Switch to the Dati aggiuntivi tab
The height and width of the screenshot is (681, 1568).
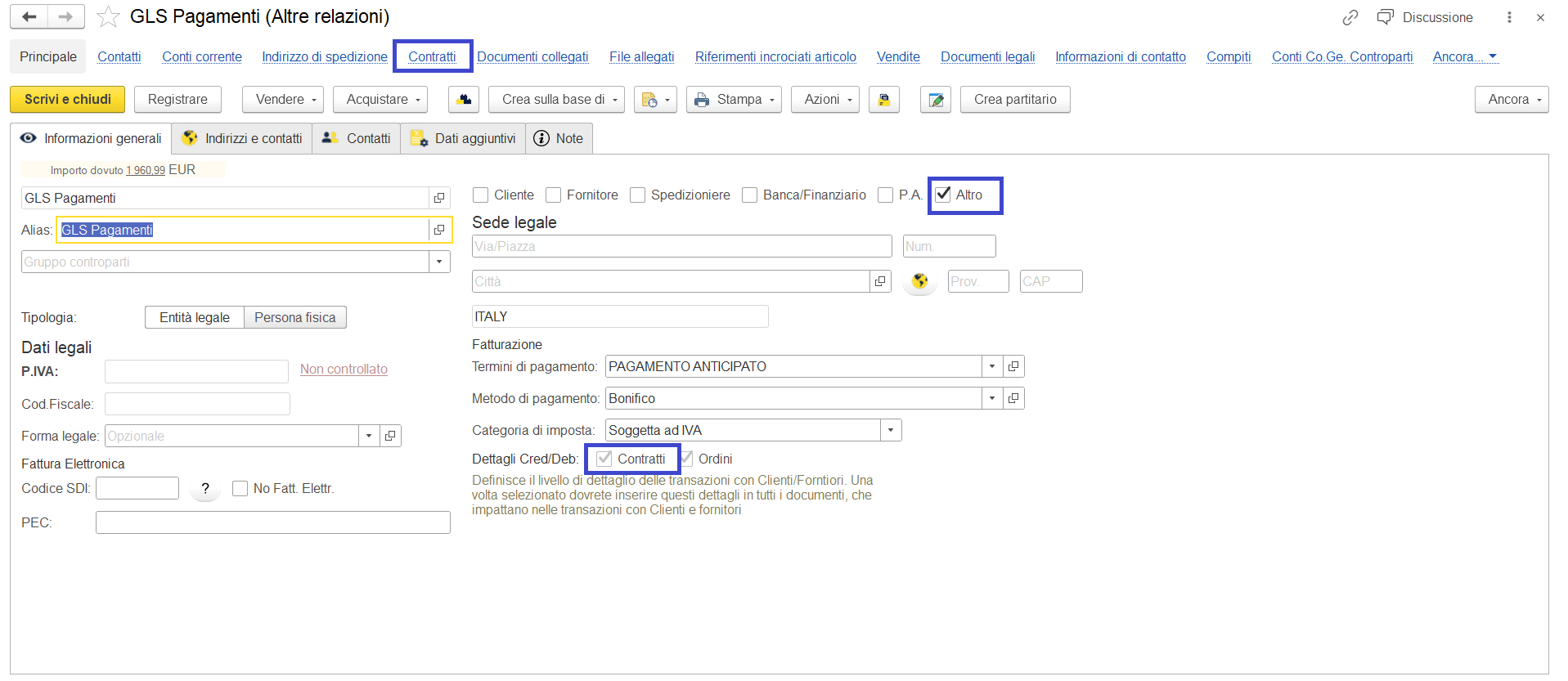click(465, 138)
